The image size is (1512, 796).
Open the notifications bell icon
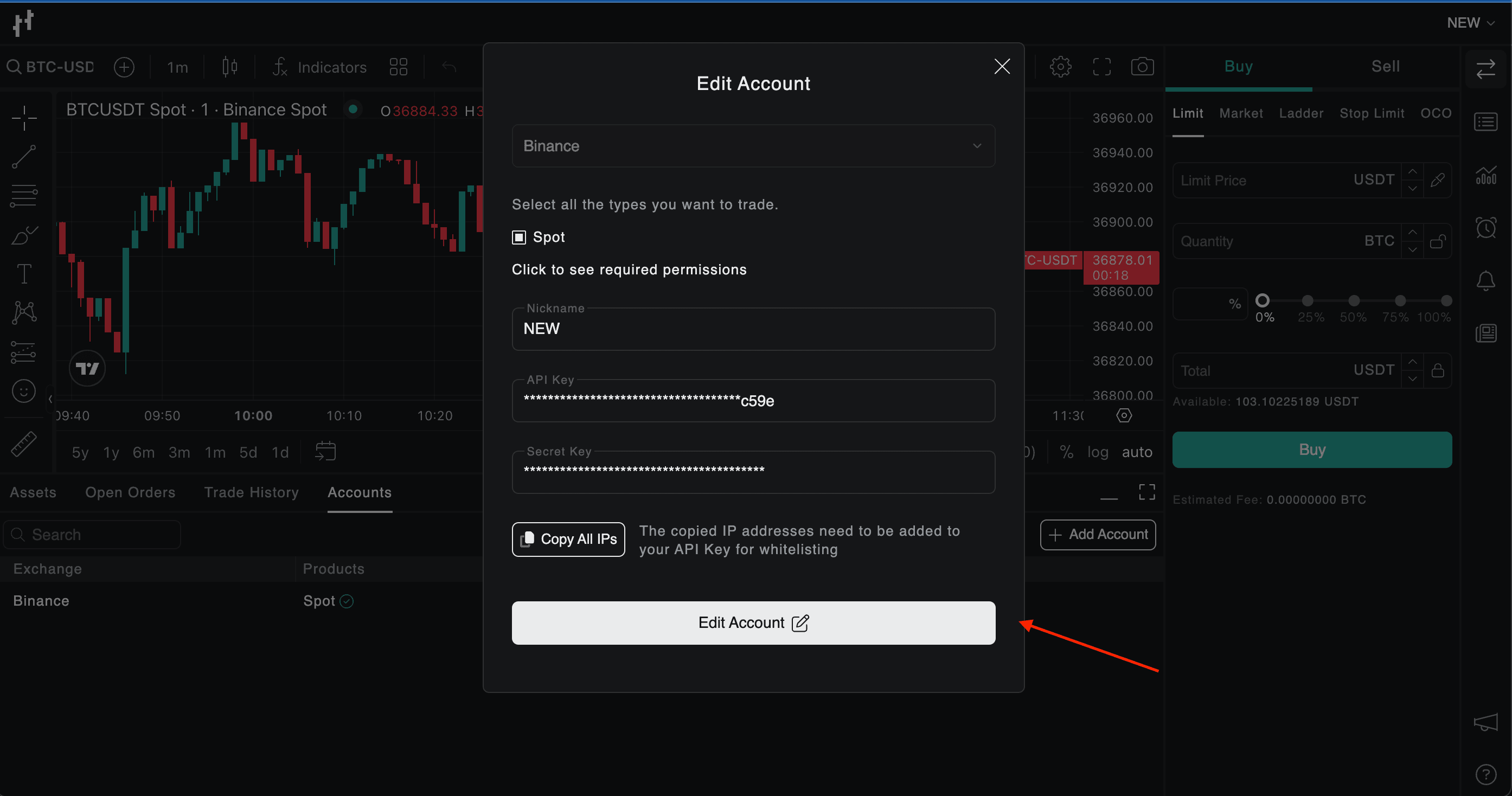[1485, 280]
